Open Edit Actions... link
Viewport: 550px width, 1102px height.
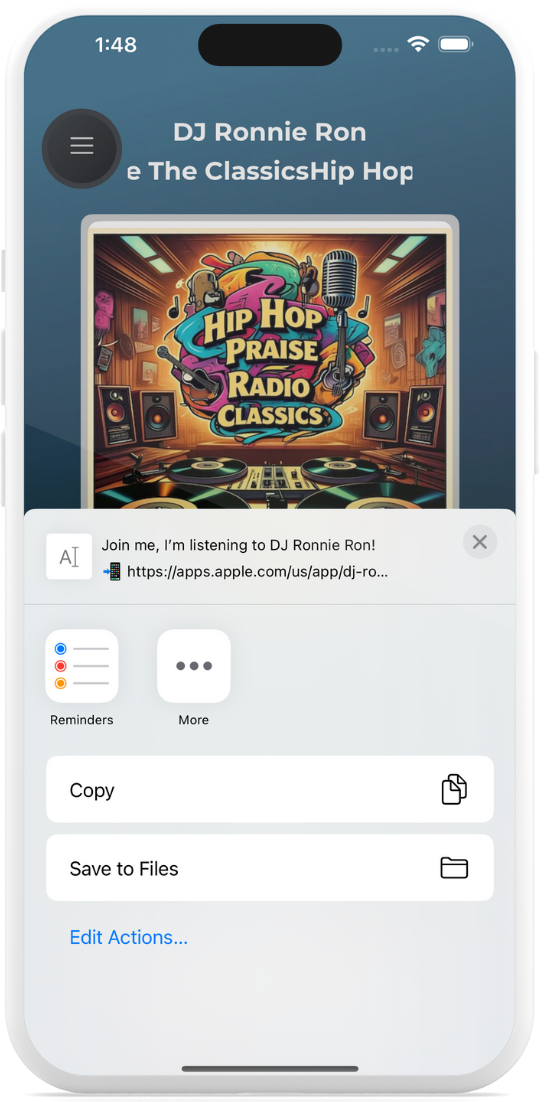coord(129,937)
